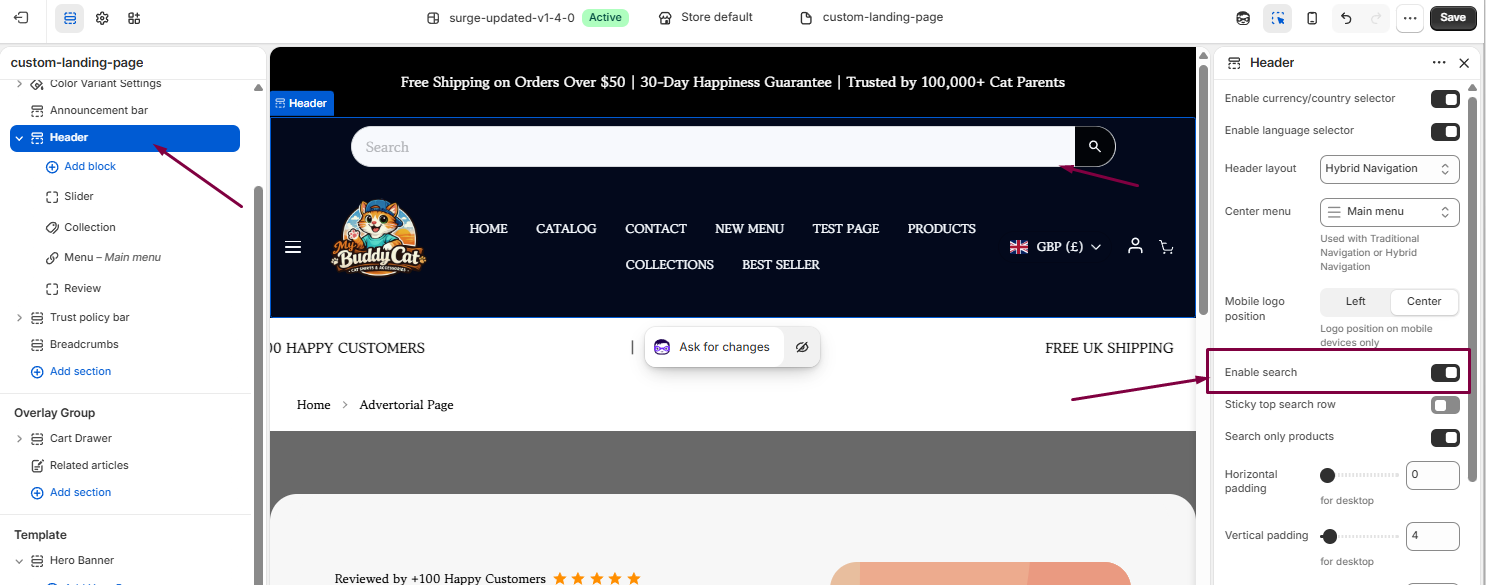
Task: Click the My Buddy Cat logo
Action: [x=380, y=237]
